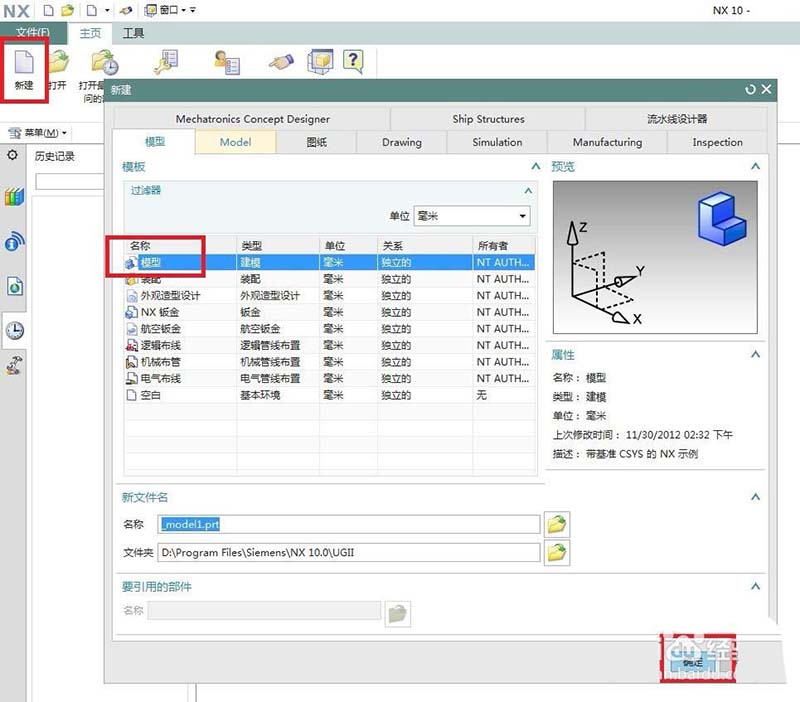Collapse the 要引用的部件 section
This screenshot has width=800, height=702.
(756, 586)
